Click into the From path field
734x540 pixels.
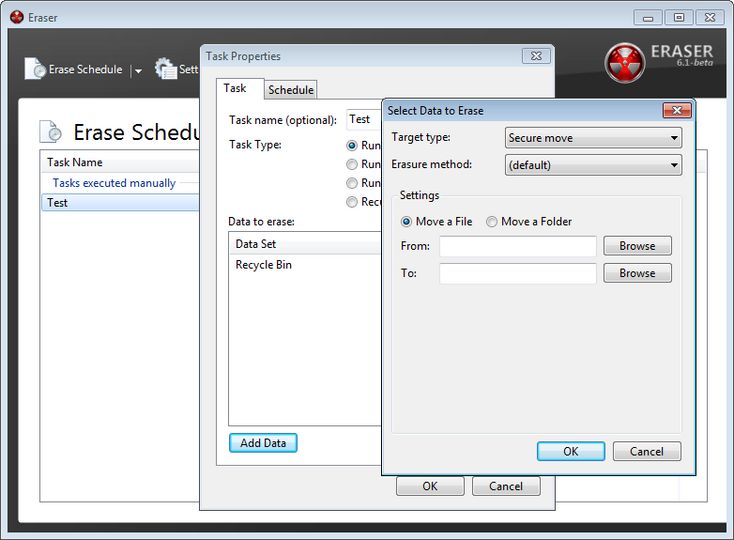(517, 246)
